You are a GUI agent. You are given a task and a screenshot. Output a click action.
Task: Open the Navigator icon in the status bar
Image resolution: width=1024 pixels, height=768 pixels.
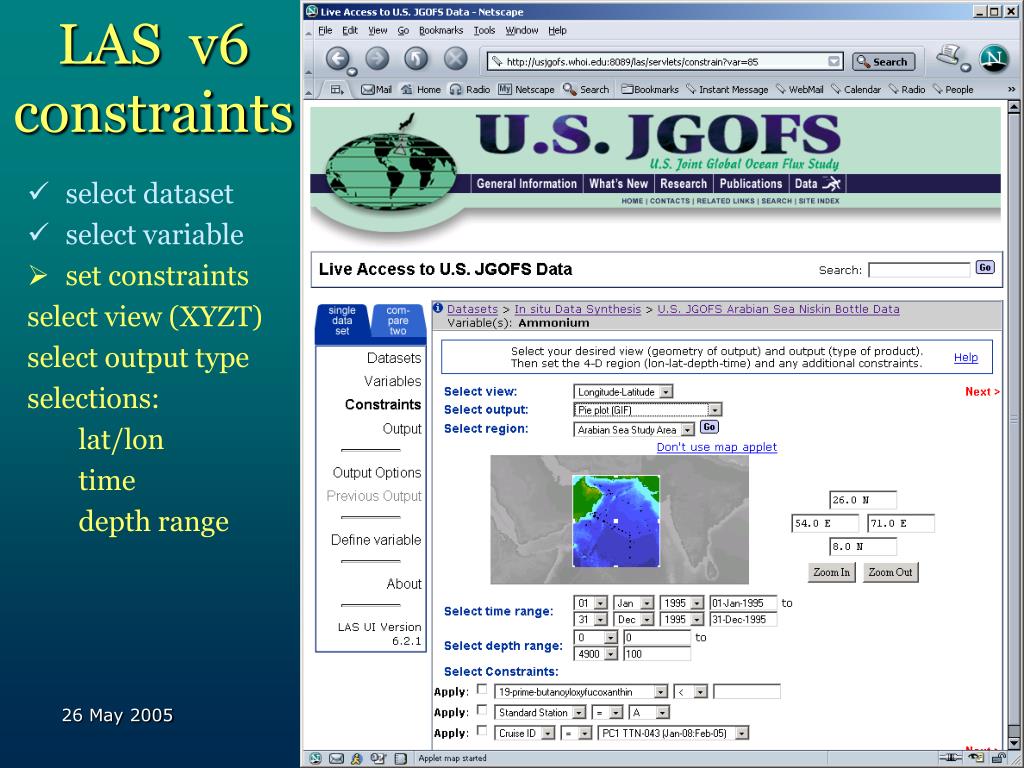tap(315, 758)
